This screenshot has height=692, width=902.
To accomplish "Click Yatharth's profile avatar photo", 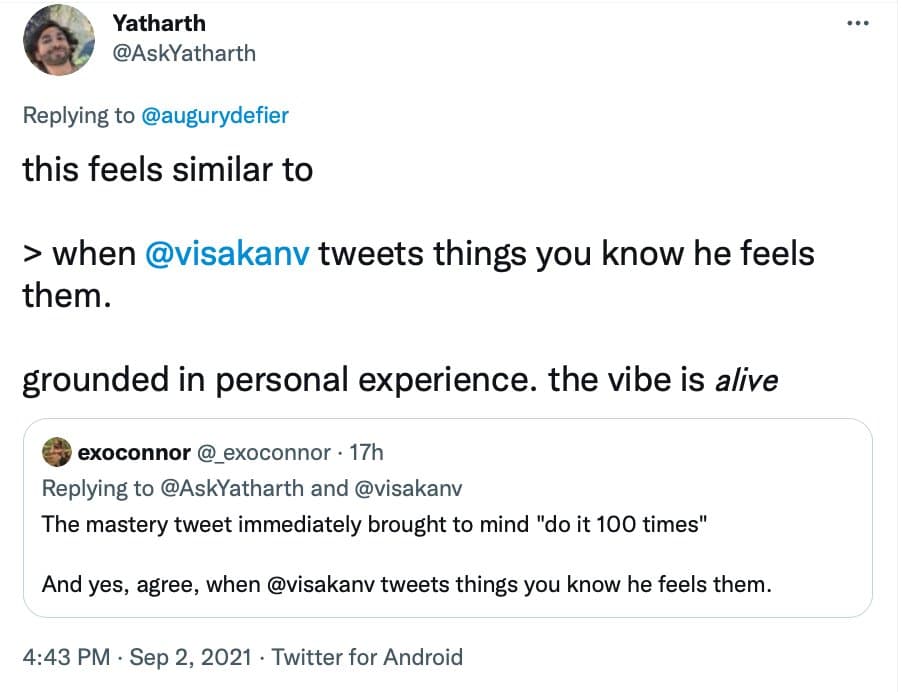I will tap(58, 38).
